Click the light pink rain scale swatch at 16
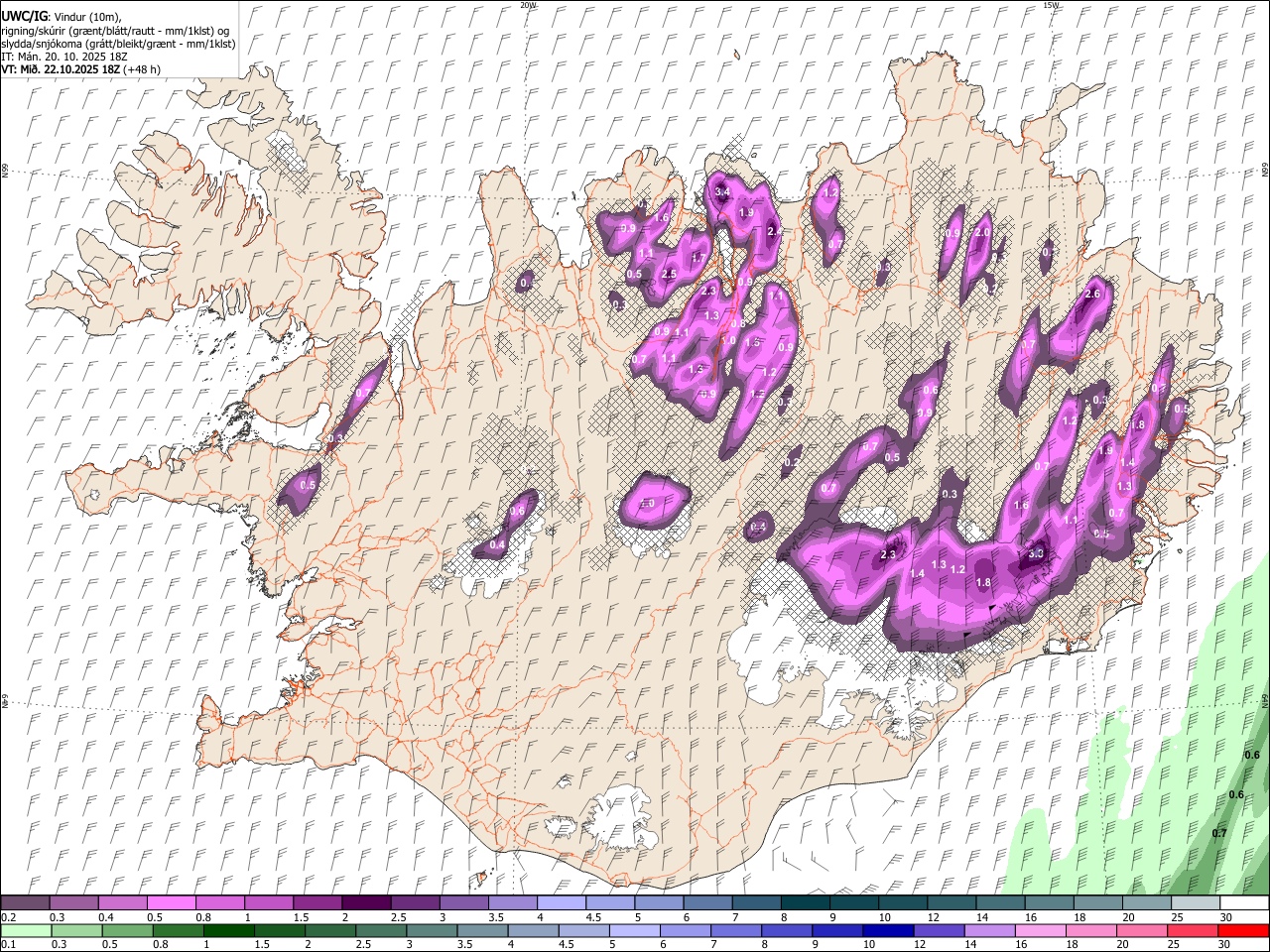 click(1039, 931)
